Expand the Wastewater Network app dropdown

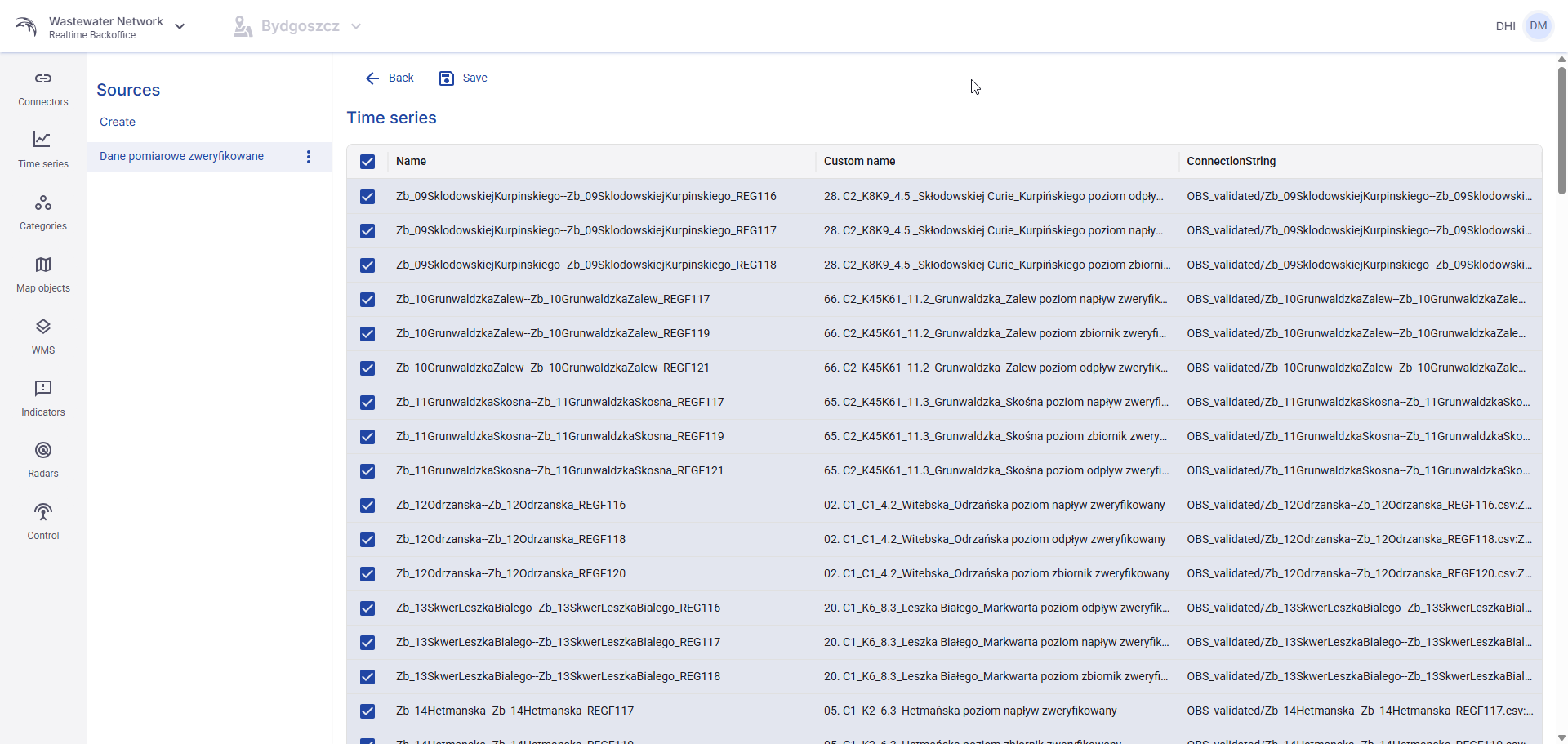(180, 26)
